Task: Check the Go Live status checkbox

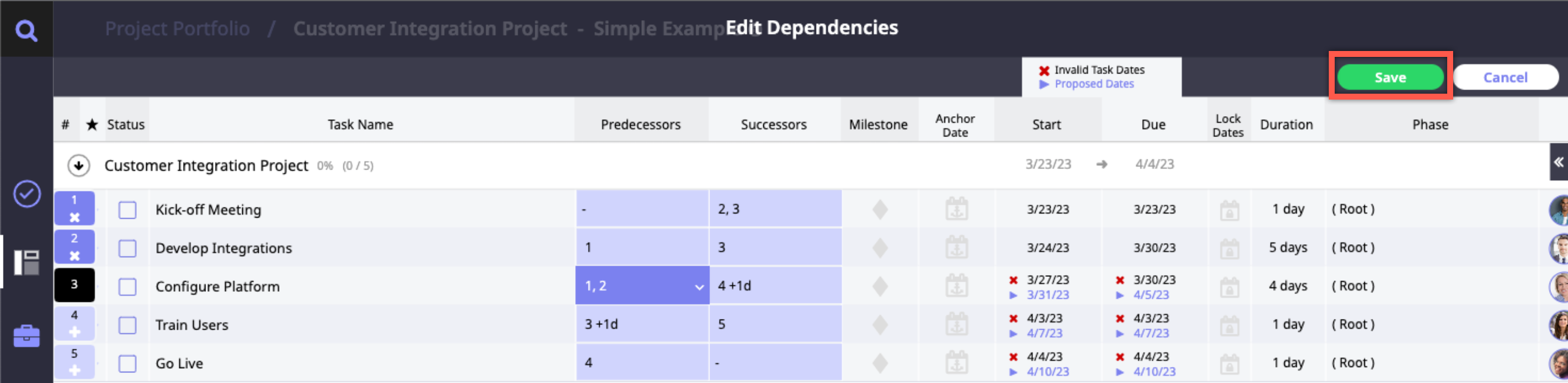Action: [x=127, y=363]
